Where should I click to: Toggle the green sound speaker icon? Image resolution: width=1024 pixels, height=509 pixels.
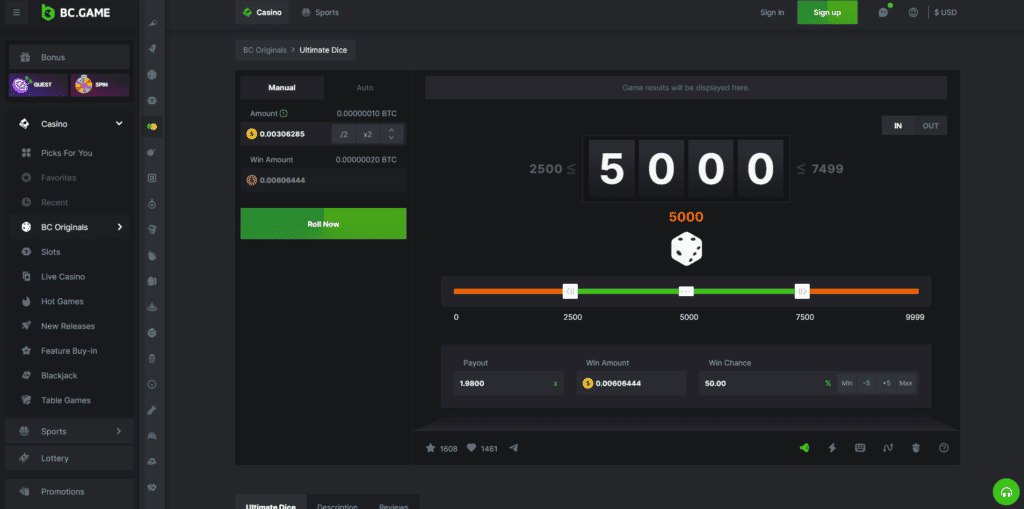click(x=805, y=448)
